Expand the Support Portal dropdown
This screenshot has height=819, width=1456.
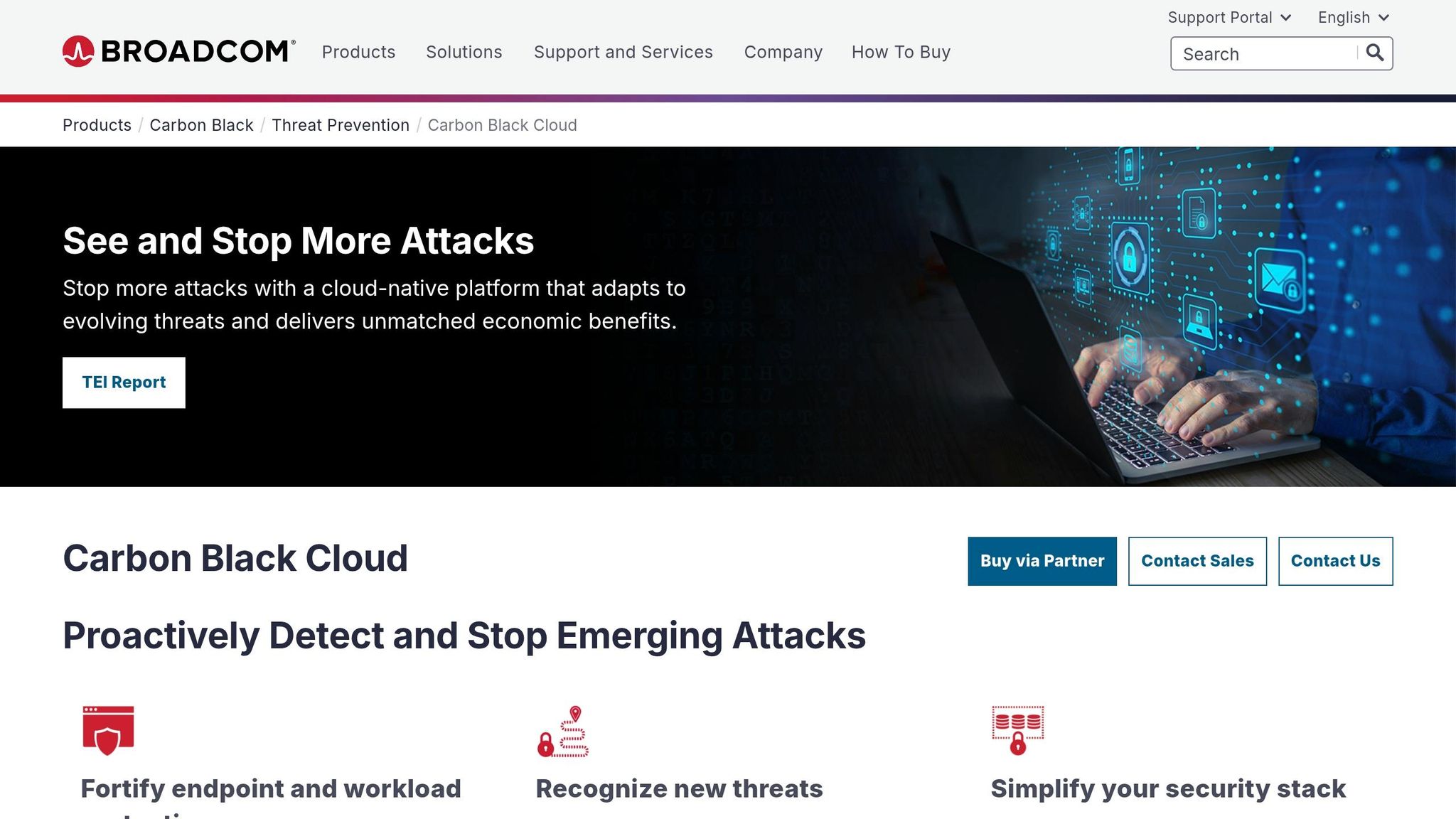1228,18
